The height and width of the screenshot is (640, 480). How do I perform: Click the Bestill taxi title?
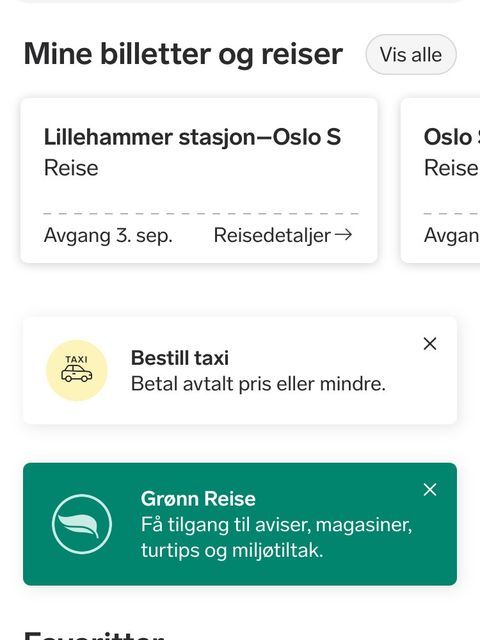180,358
